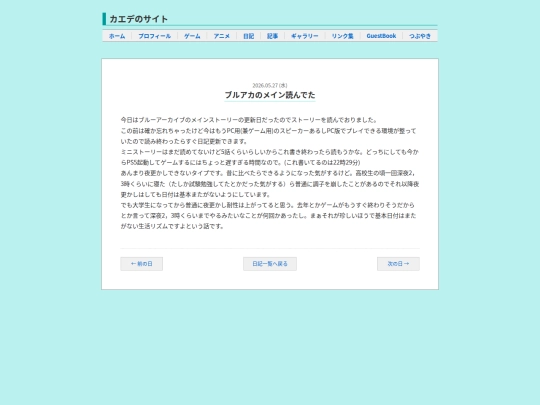Click the last line がない生活リズムですよという話です
540x405 pixels.
tap(172, 226)
